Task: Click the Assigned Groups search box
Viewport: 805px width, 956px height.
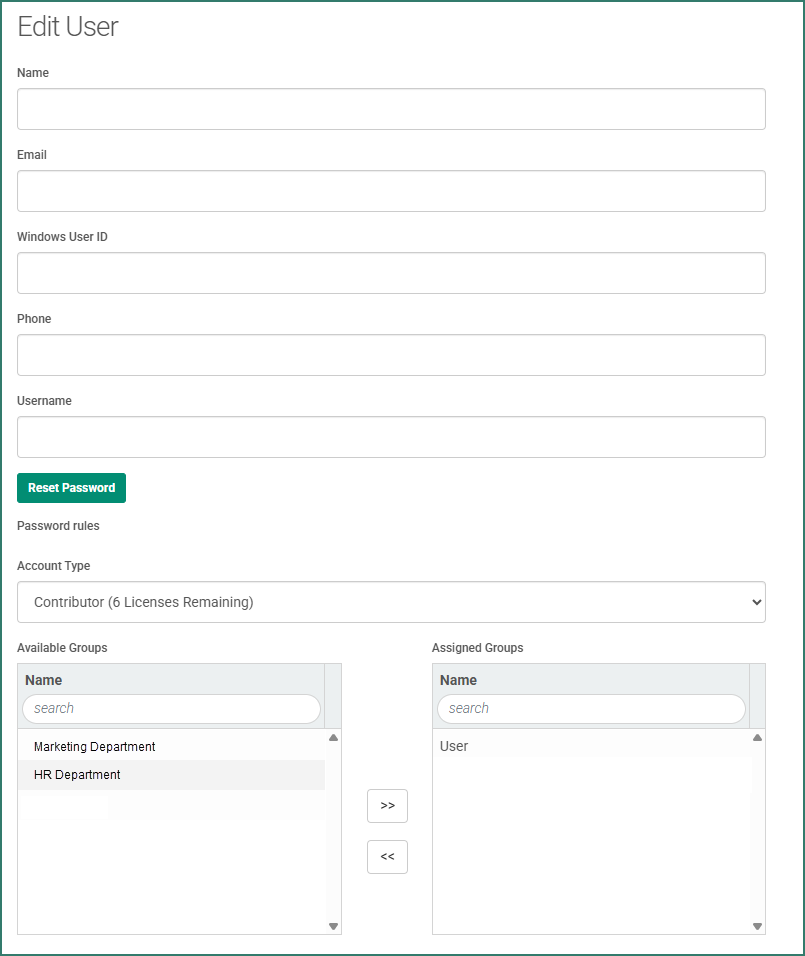Action: [x=591, y=708]
